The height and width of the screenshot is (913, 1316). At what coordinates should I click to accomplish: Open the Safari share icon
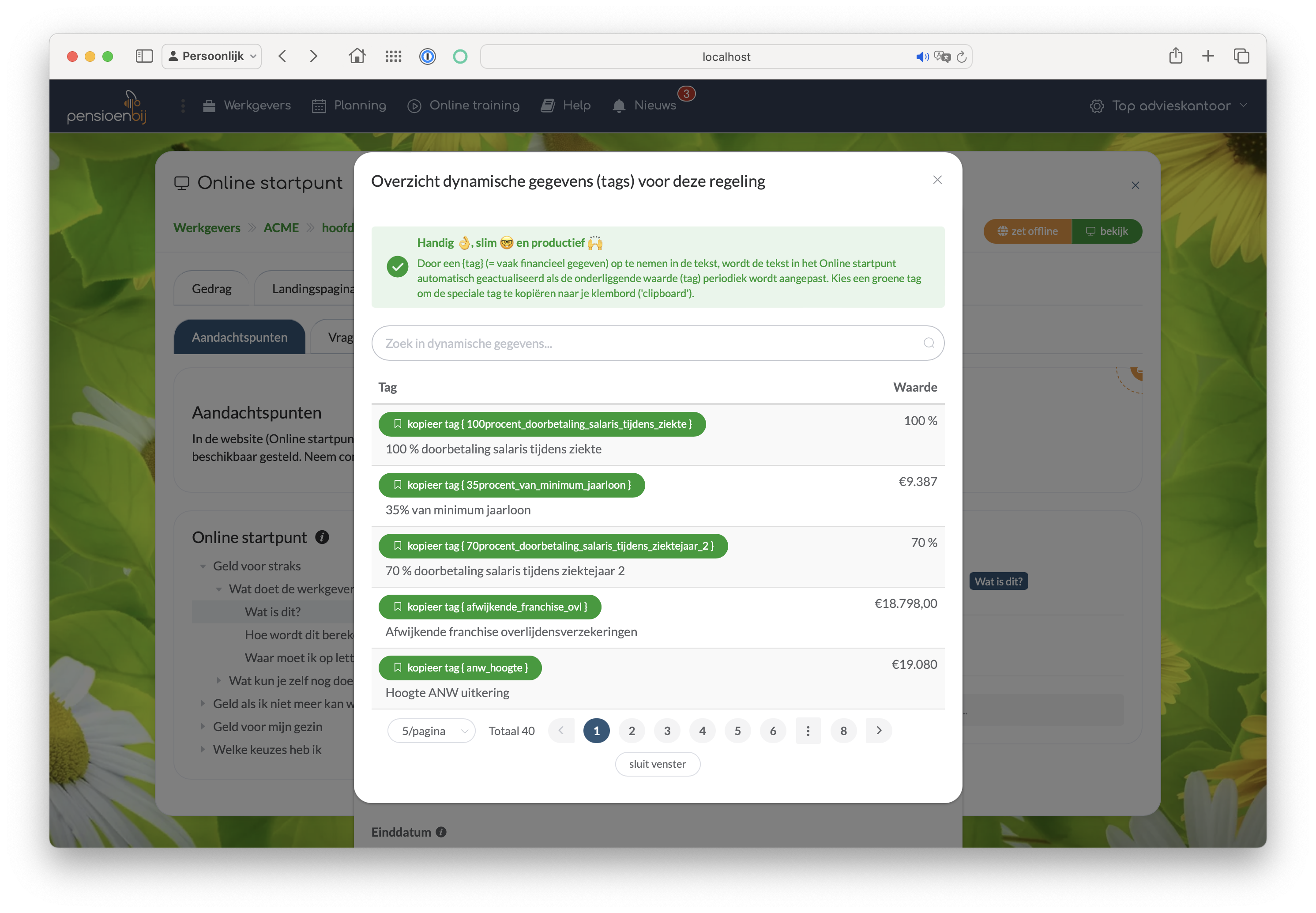coord(1176,56)
